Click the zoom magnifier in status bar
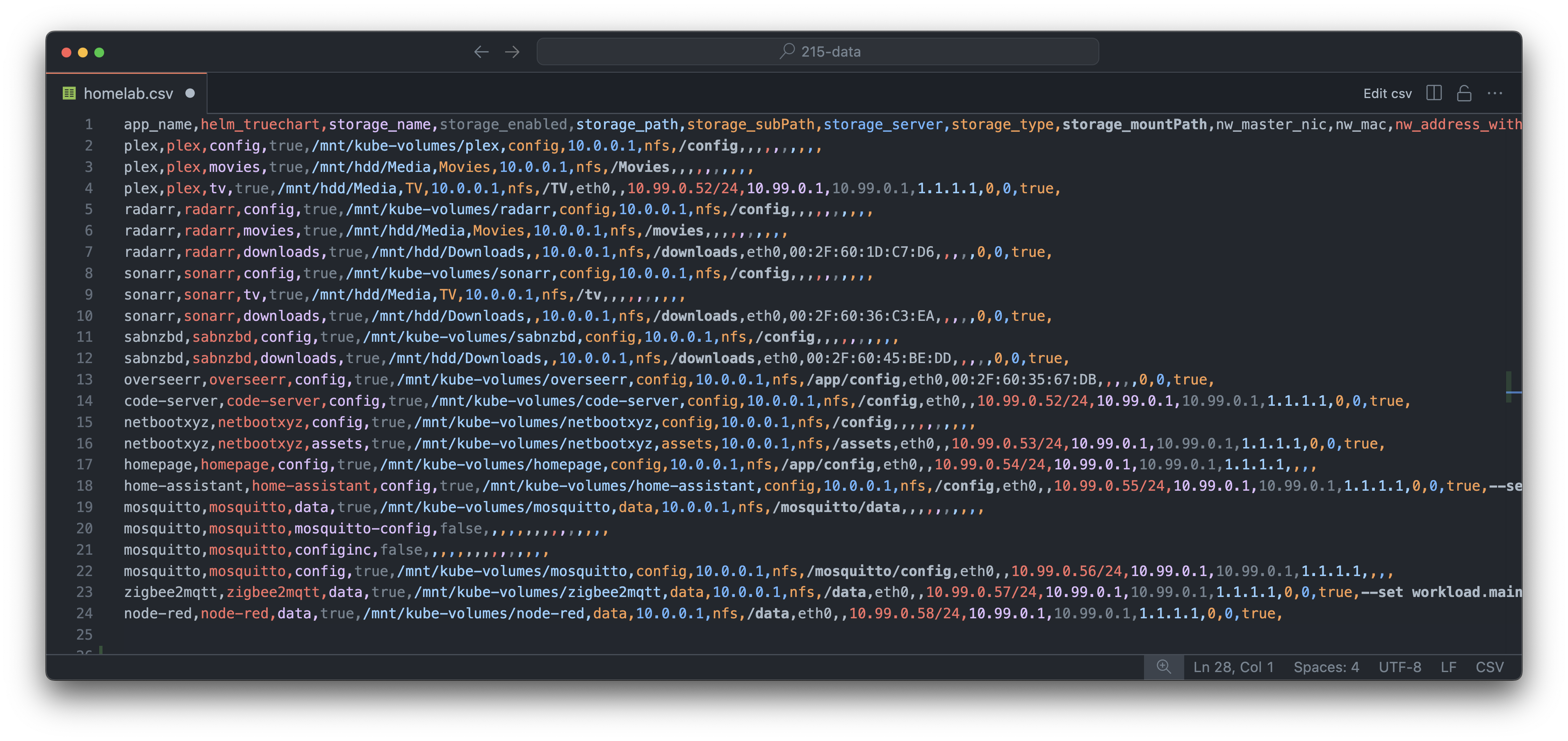Screen dimensions: 1568x741 1163,667
